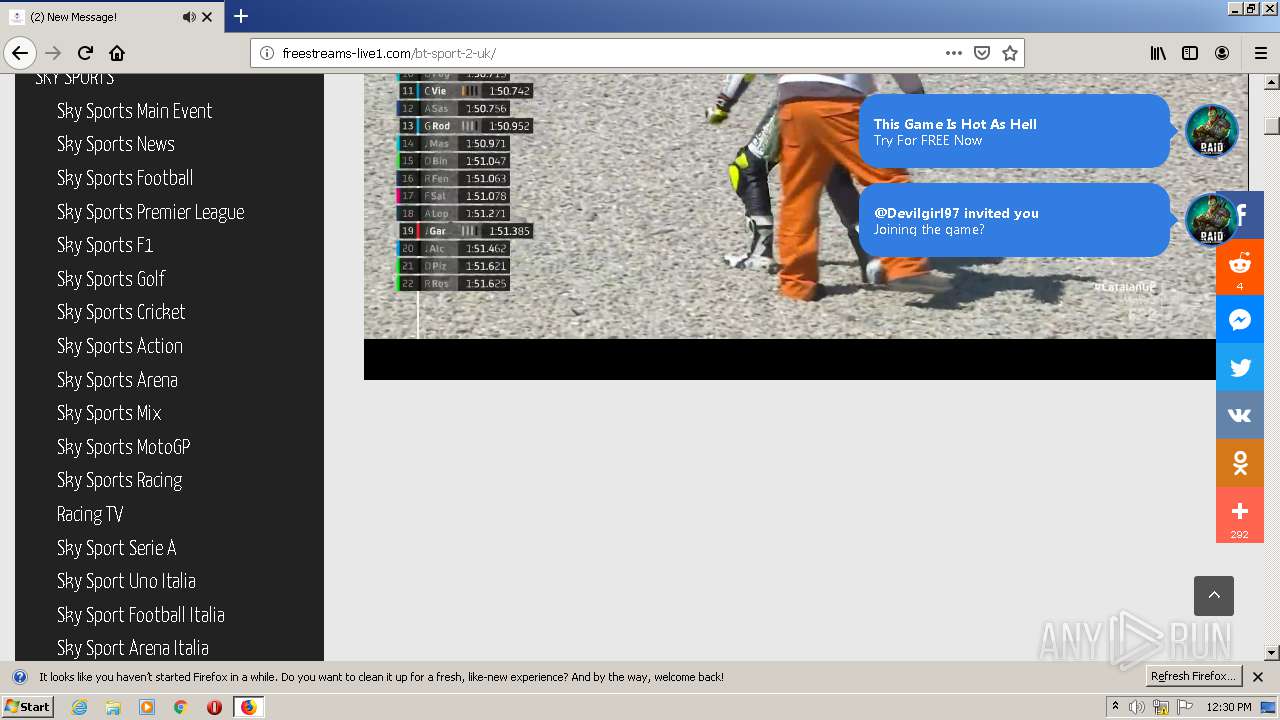Viewport: 1280px width, 720px height.
Task: Open Sky Sports Mix stream
Action: (108, 413)
